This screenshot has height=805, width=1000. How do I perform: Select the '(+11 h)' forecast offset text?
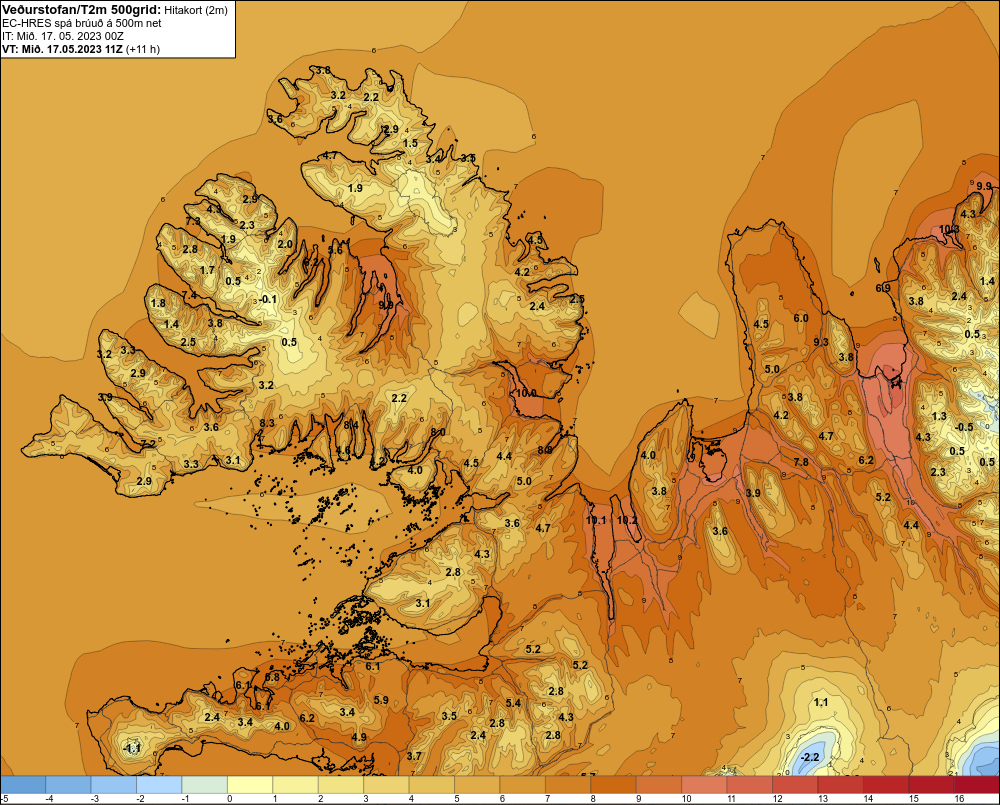coord(143,49)
